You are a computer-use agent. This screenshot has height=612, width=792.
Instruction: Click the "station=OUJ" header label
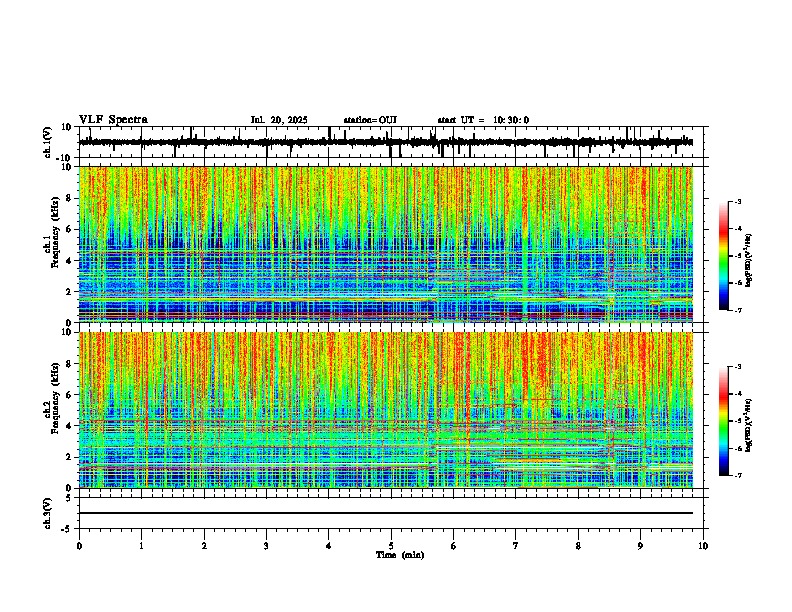[x=370, y=120]
